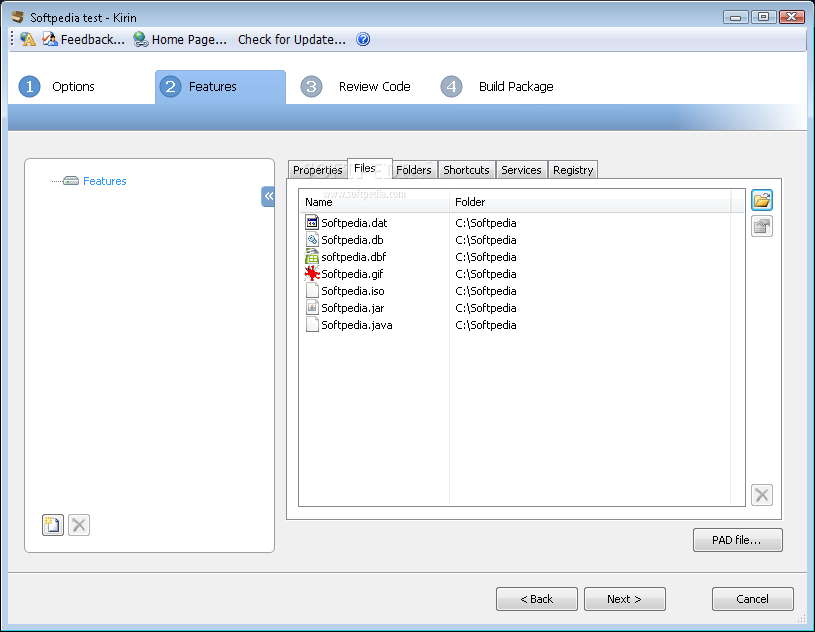Click the language icon in the toolbar
Image resolution: width=815 pixels, height=632 pixels.
(x=28, y=40)
